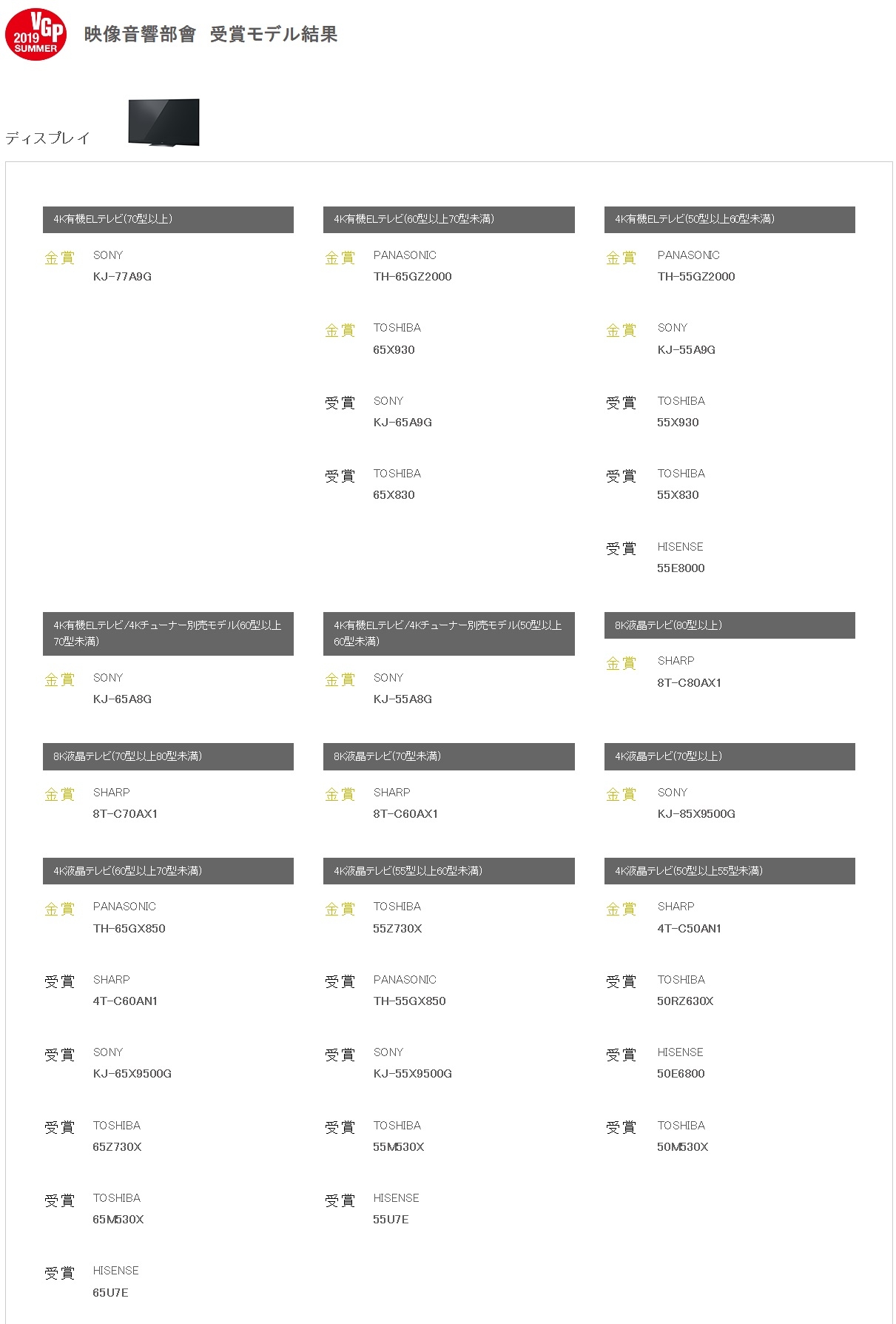Select the HISENSE 65U7E model entry

pyautogui.click(x=110, y=1293)
